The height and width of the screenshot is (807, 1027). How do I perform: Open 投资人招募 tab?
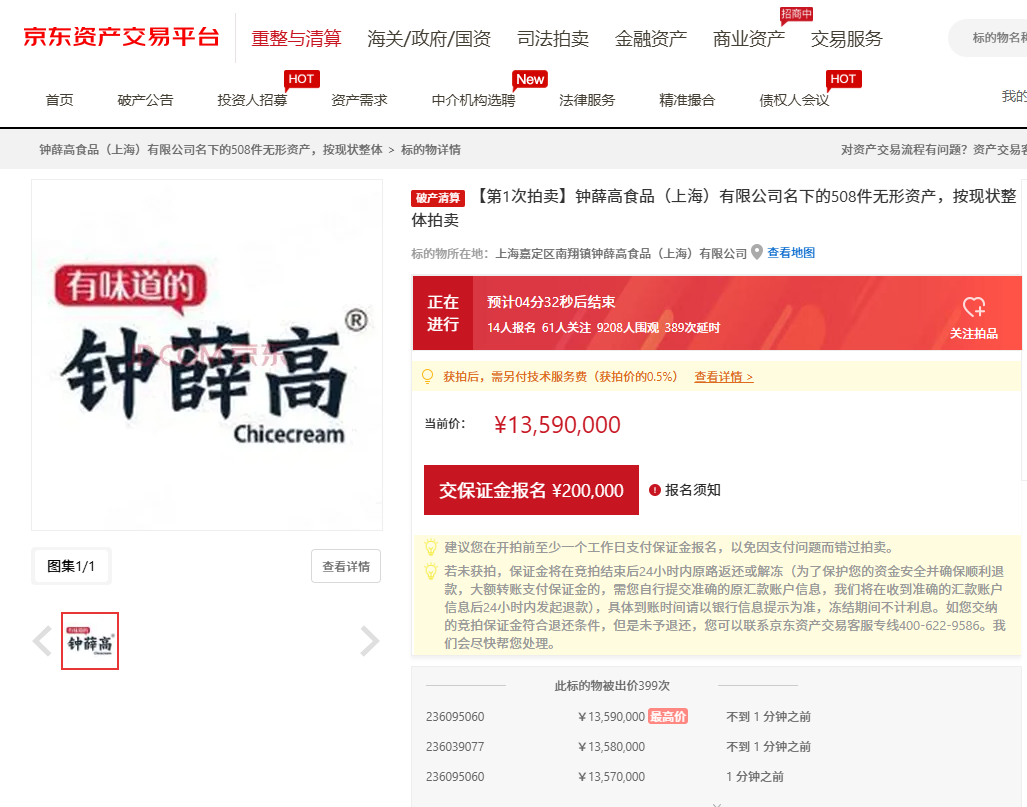[x=252, y=100]
